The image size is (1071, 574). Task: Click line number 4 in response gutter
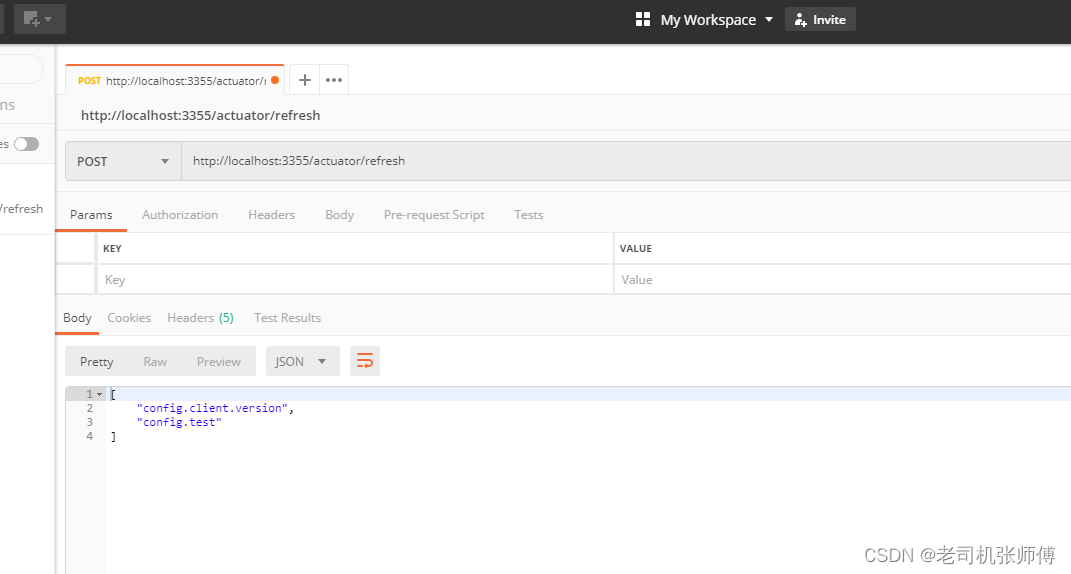click(x=89, y=436)
